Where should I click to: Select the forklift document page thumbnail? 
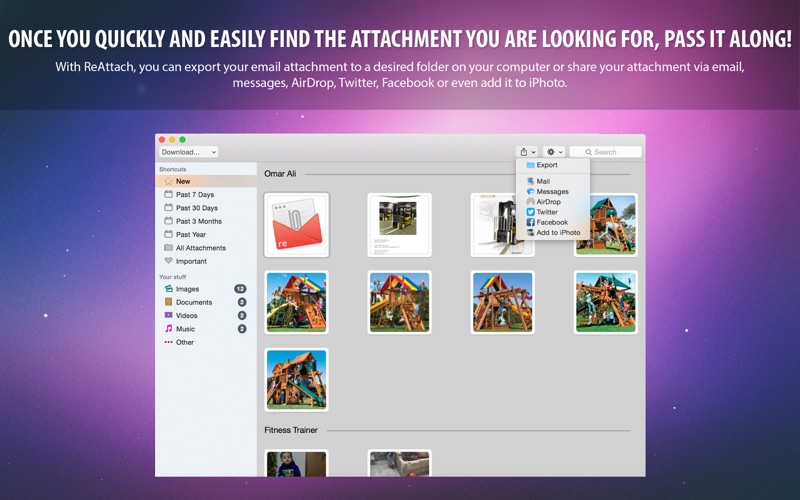pos(399,225)
